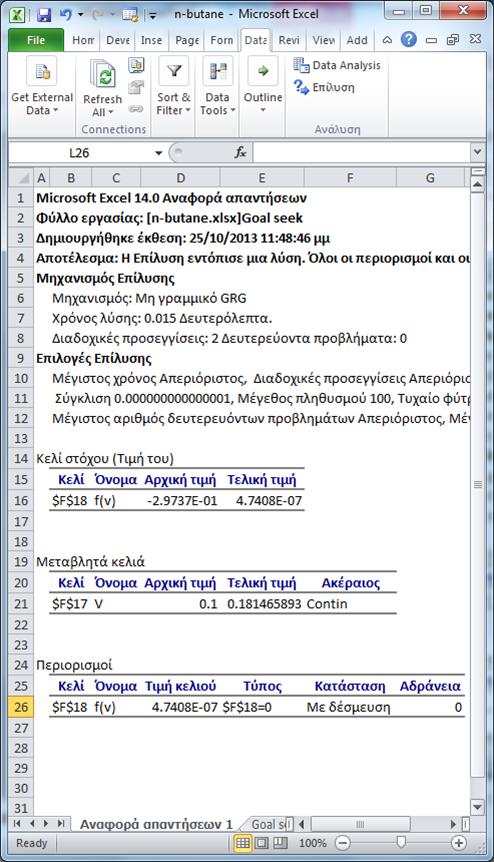The height and width of the screenshot is (862, 494).
Task: Click horizontal scrollbar right arrow
Action: (453, 824)
